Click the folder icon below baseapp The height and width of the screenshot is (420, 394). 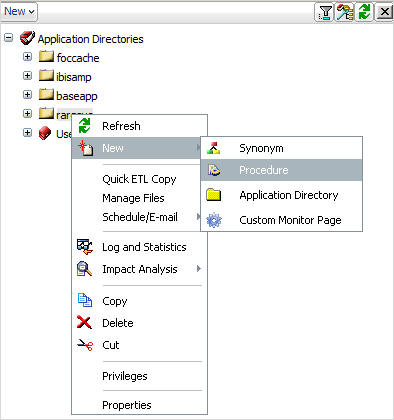46,113
